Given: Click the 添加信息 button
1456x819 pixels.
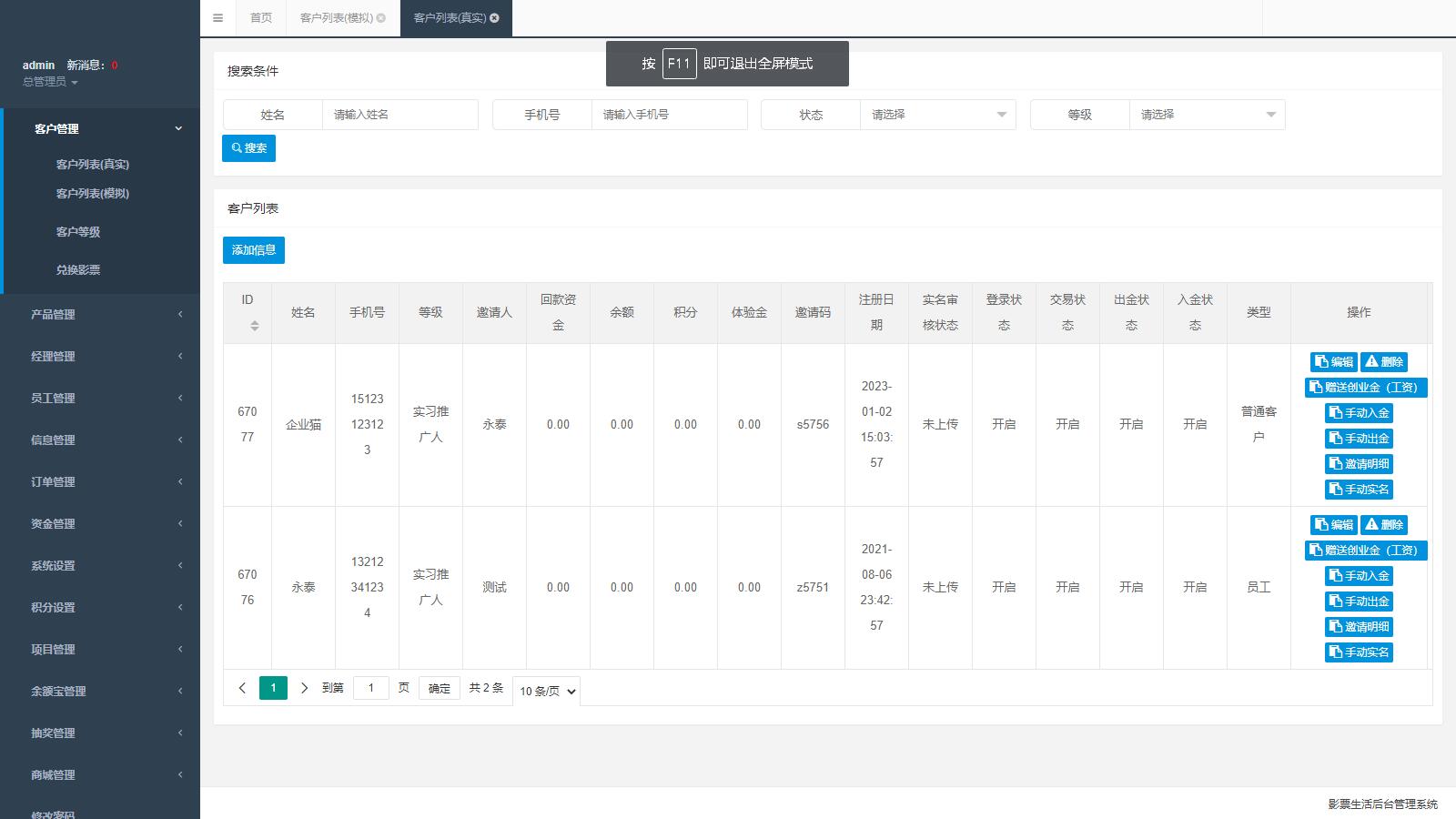Looking at the screenshot, I should tap(253, 250).
